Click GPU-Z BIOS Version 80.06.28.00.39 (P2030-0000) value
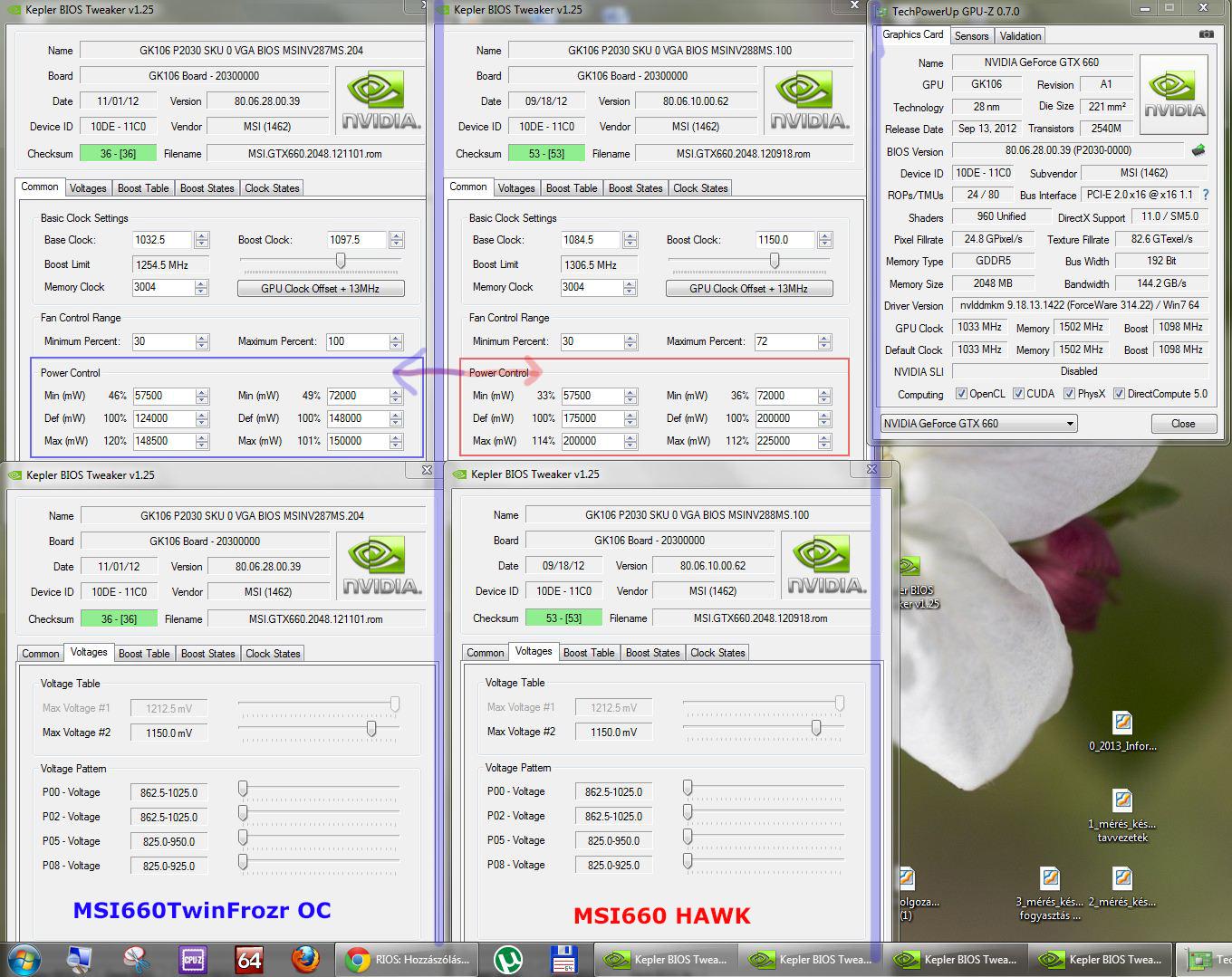This screenshot has height=977, width=1232. pyautogui.click(x=1068, y=150)
